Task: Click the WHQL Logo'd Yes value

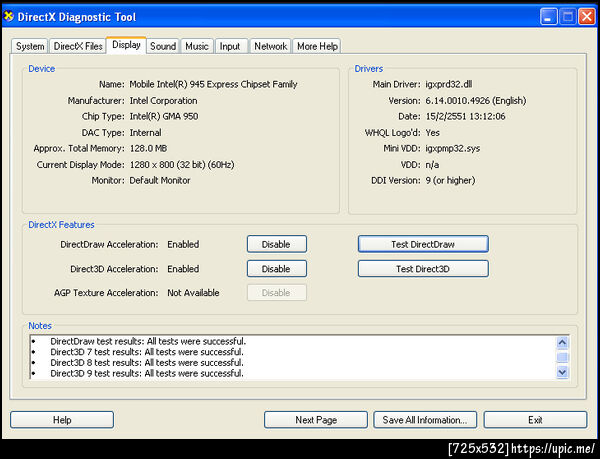Action: point(432,133)
